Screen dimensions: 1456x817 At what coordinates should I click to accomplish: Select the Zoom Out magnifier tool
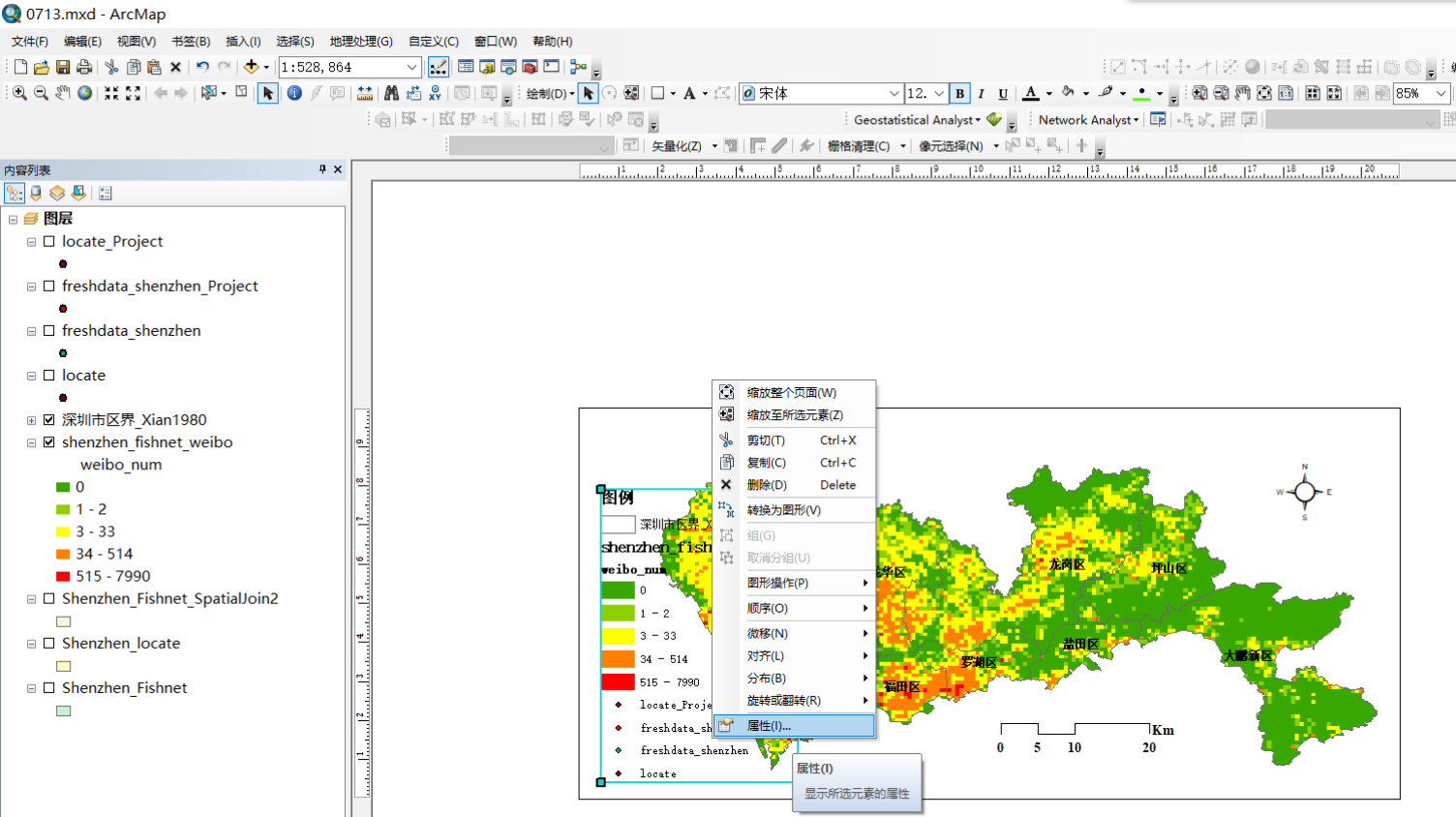coord(41,93)
